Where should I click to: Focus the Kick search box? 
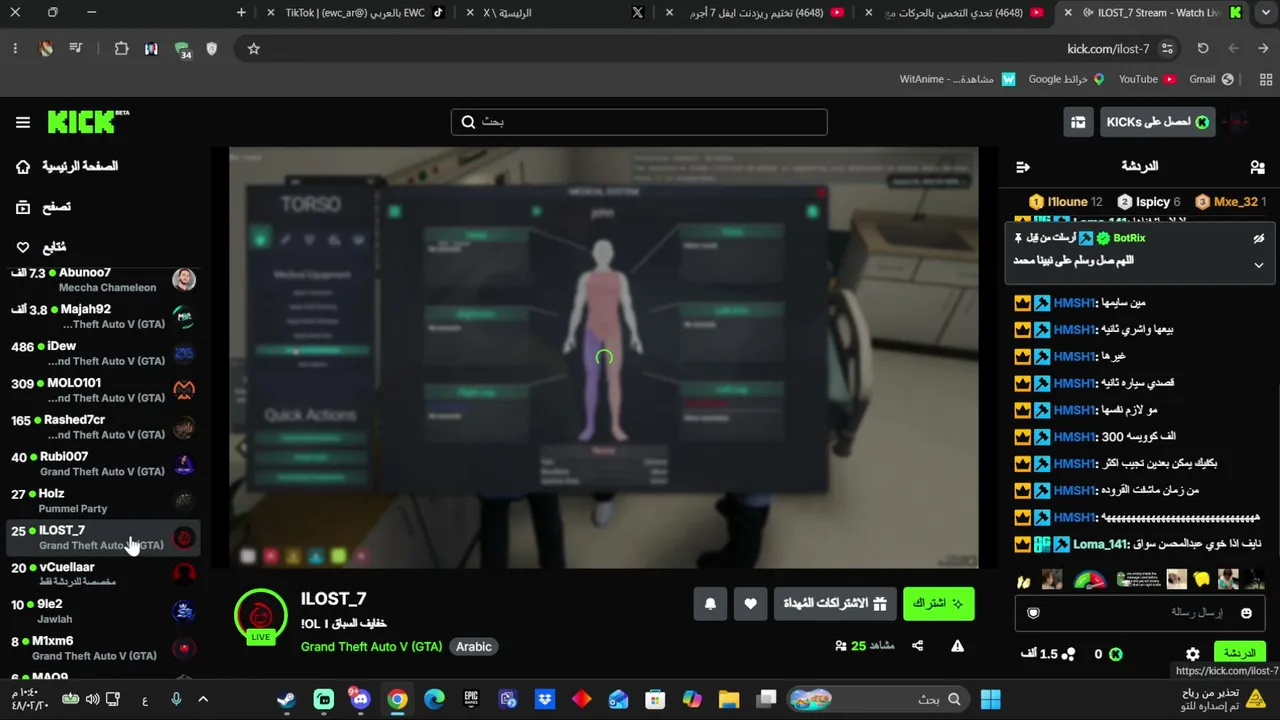(x=639, y=122)
